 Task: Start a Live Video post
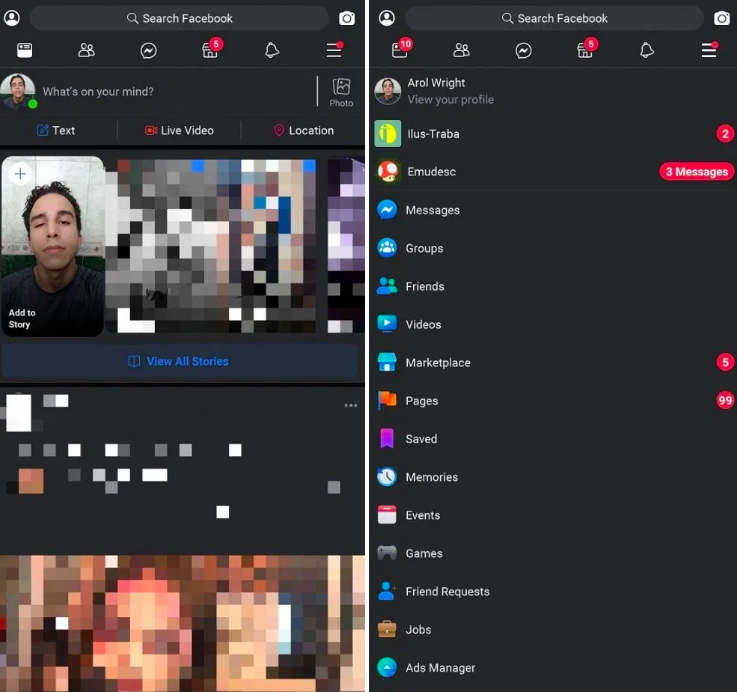click(179, 130)
